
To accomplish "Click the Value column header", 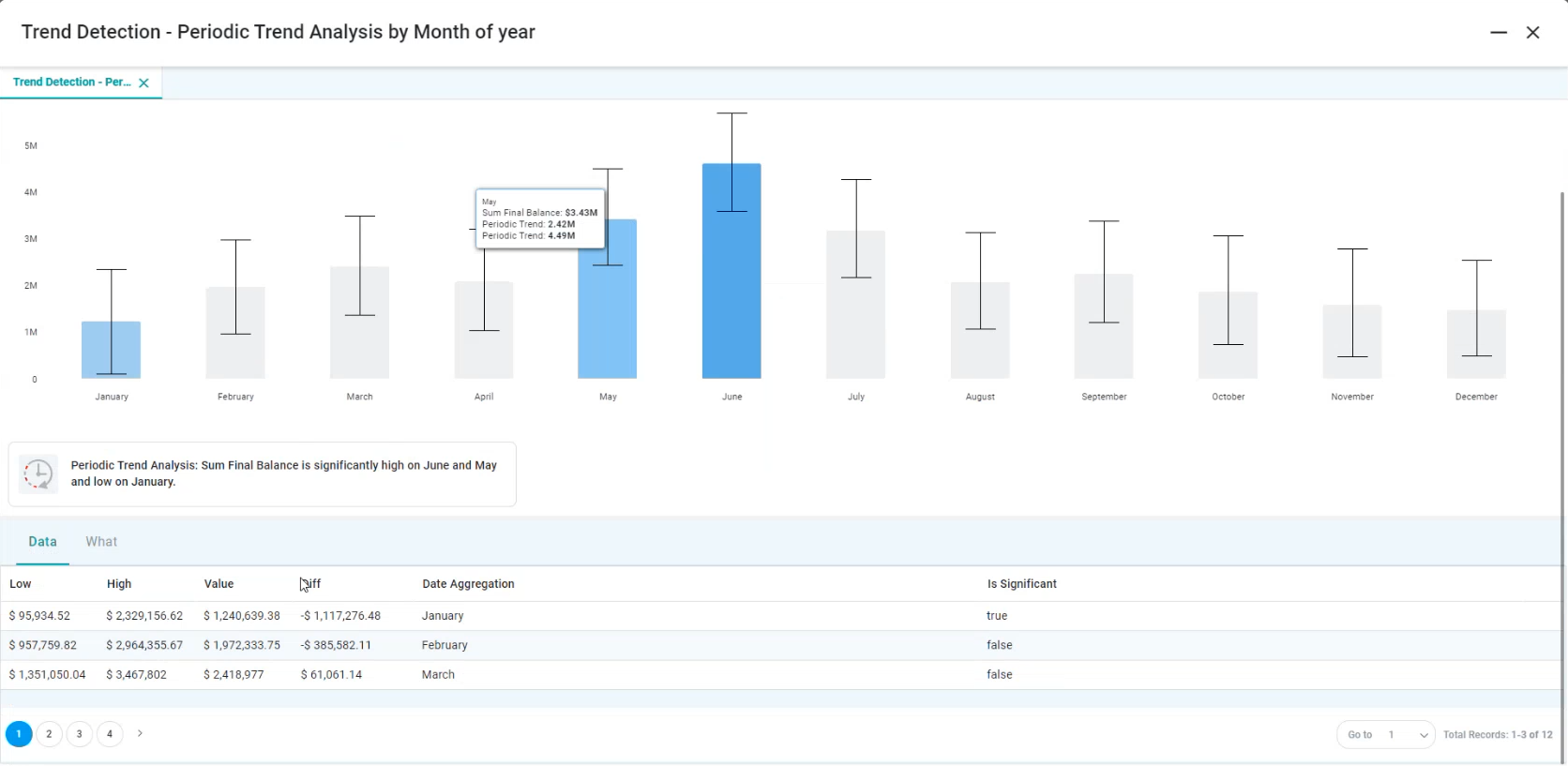I will (x=219, y=584).
